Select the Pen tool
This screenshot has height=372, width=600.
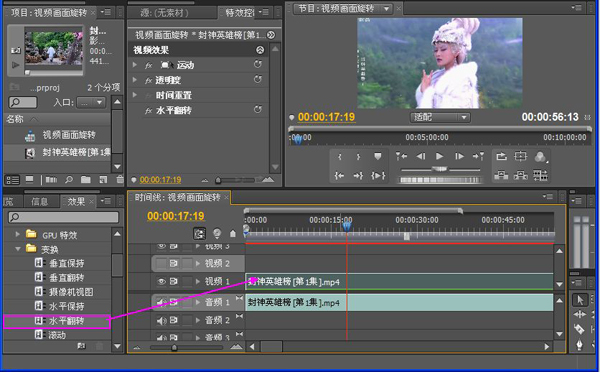pos(580,344)
